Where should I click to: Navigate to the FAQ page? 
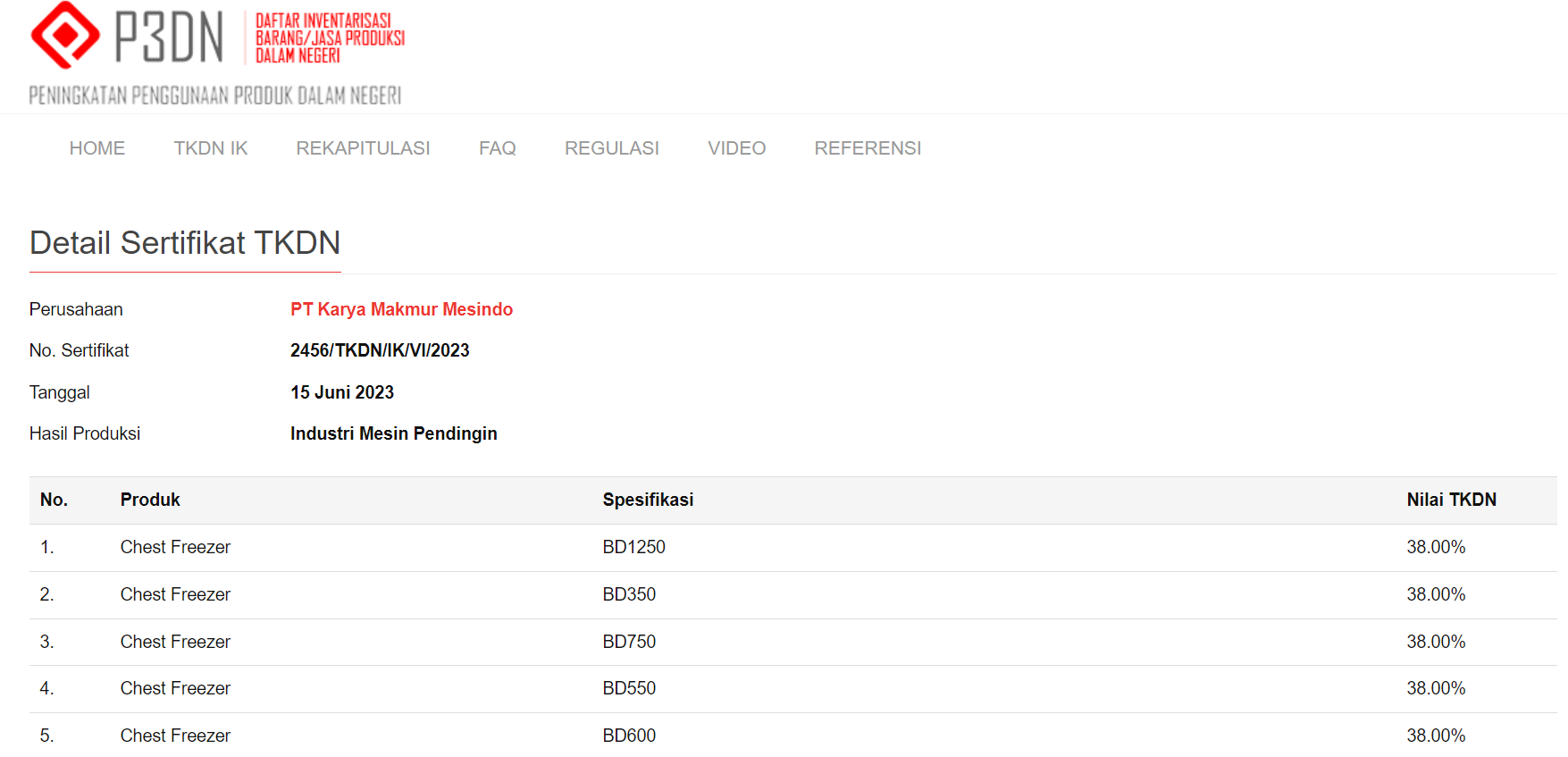(497, 148)
